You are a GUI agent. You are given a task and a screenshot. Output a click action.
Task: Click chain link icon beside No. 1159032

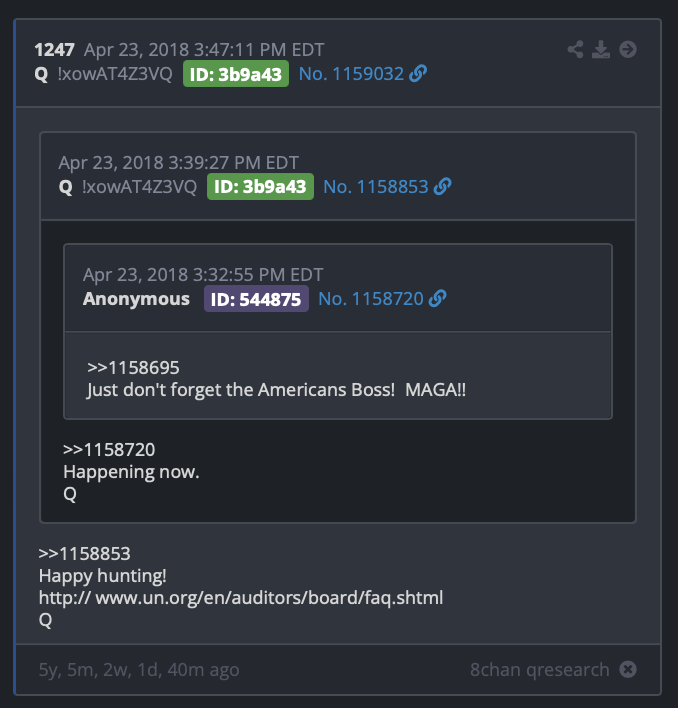click(x=418, y=73)
